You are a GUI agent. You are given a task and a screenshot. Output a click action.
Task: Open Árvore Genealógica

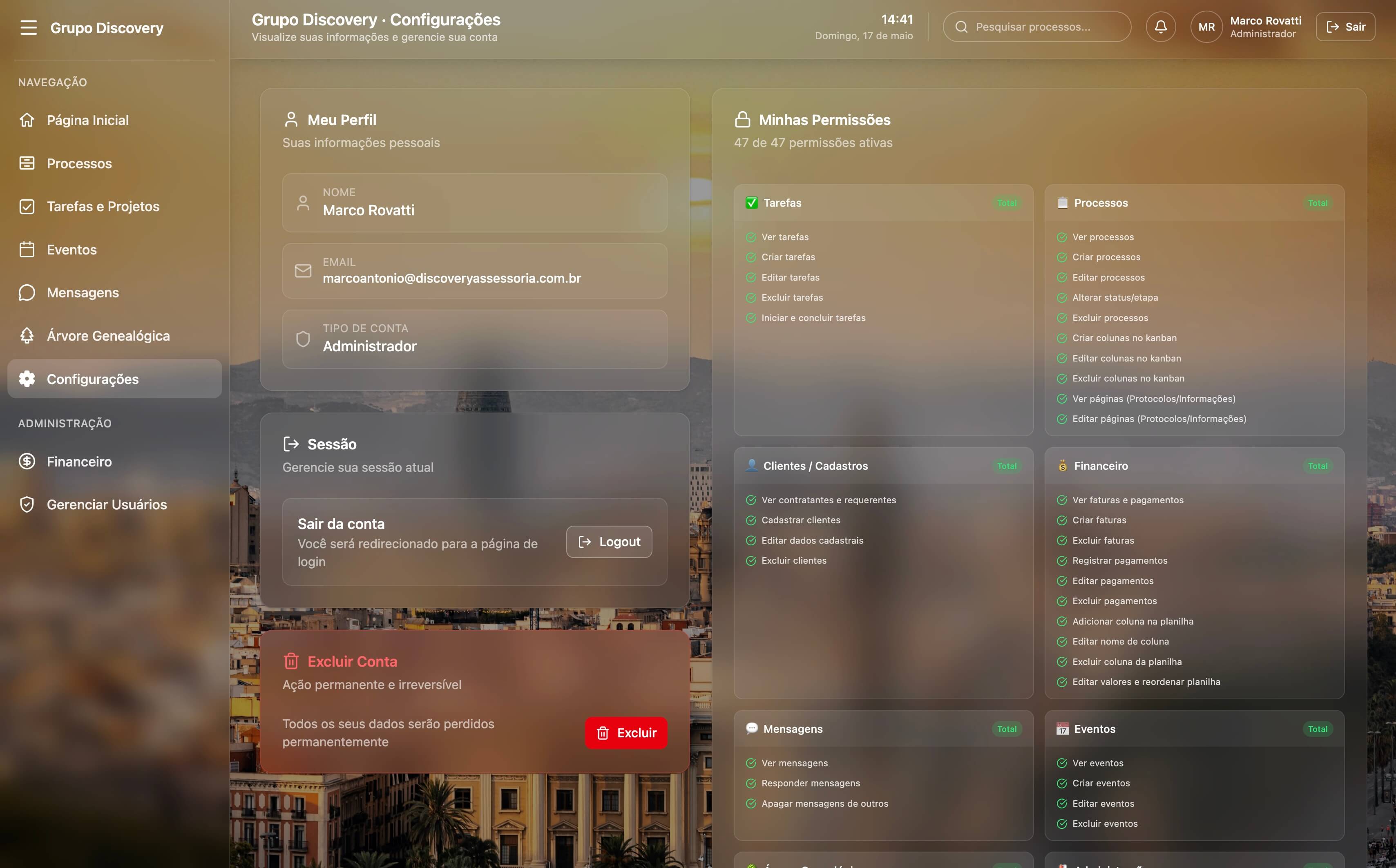115,335
